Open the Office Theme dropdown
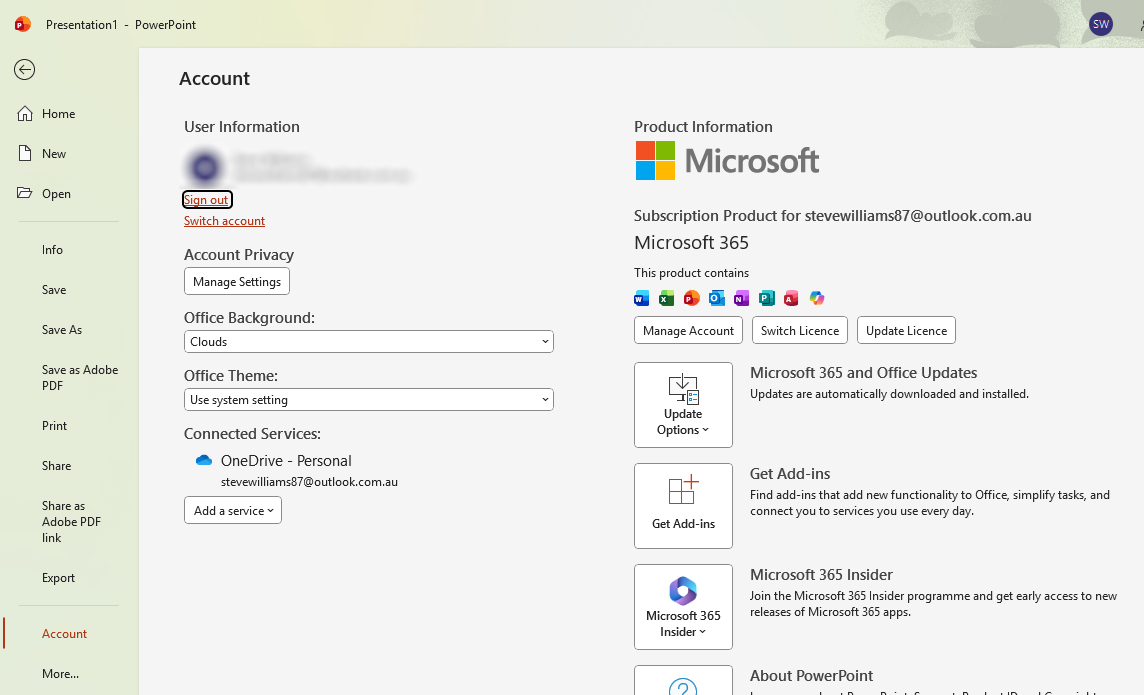1144x695 pixels. coord(368,399)
